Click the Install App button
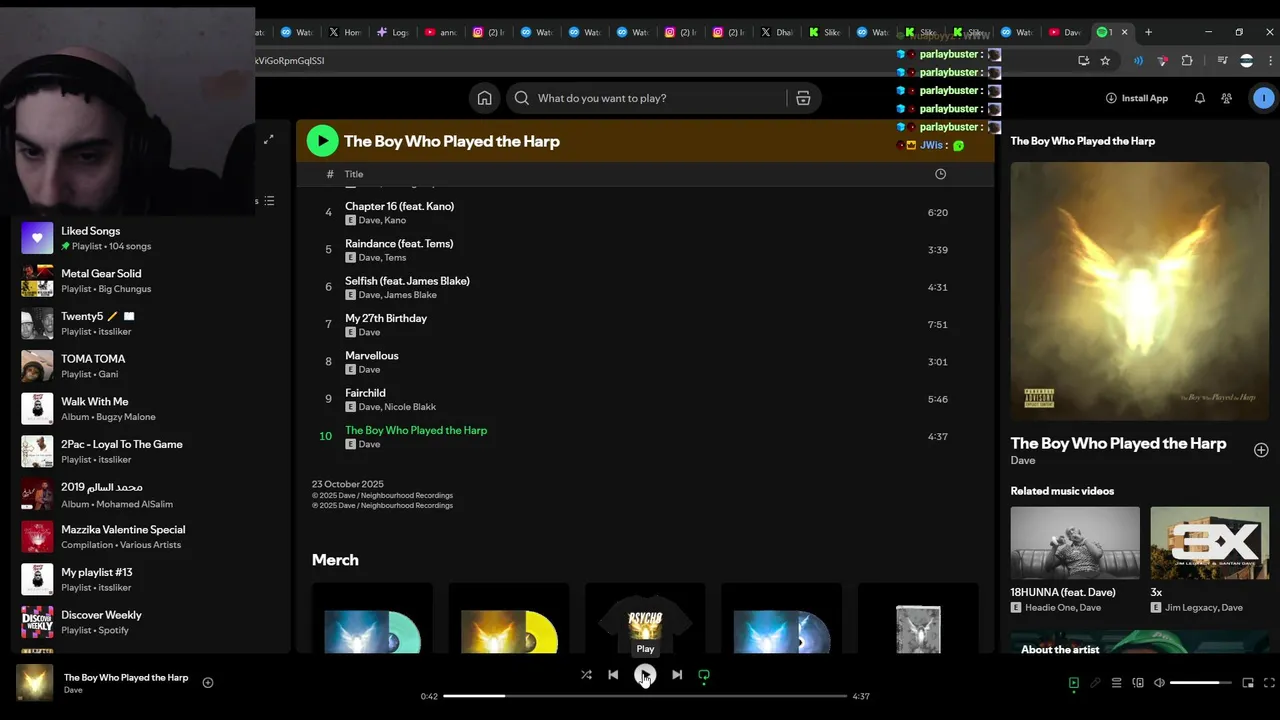The image size is (1280, 720). coord(1137,98)
